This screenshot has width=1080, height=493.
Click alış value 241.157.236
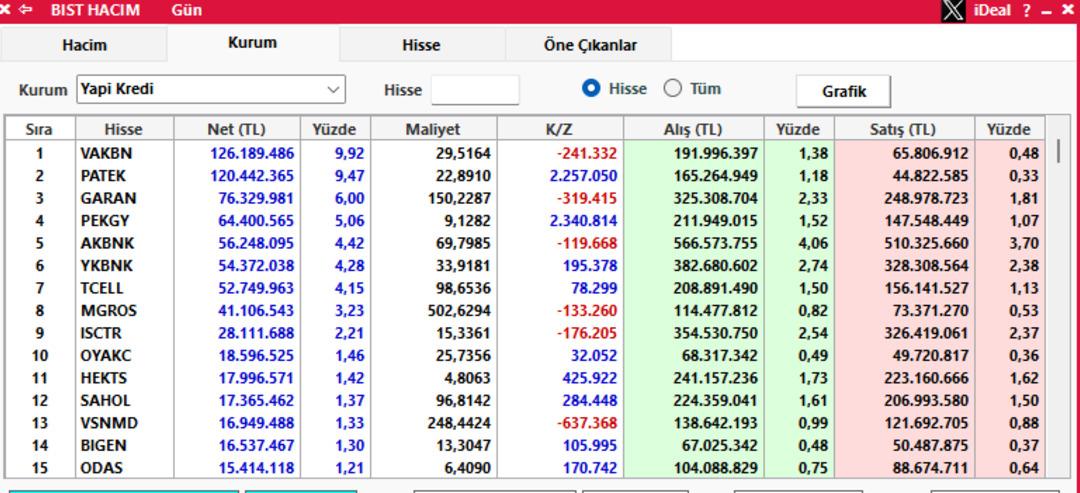(x=716, y=378)
